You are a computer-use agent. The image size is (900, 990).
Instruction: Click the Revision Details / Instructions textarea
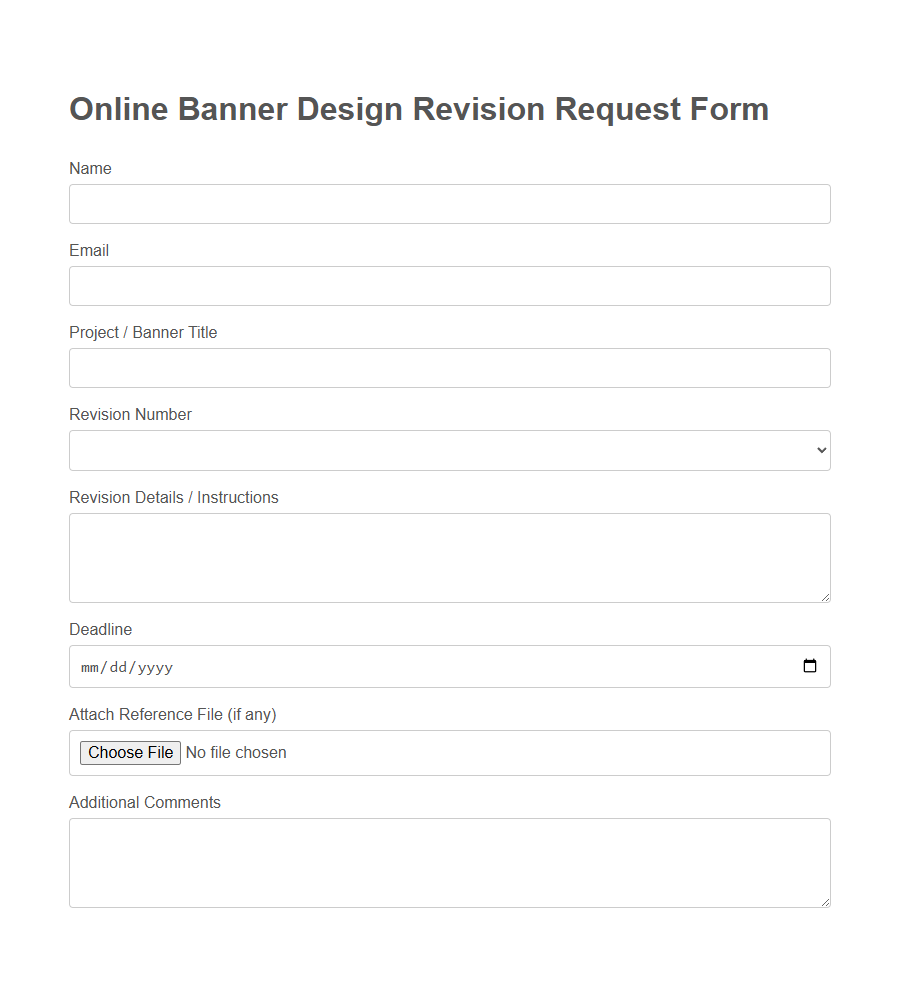coord(449,555)
